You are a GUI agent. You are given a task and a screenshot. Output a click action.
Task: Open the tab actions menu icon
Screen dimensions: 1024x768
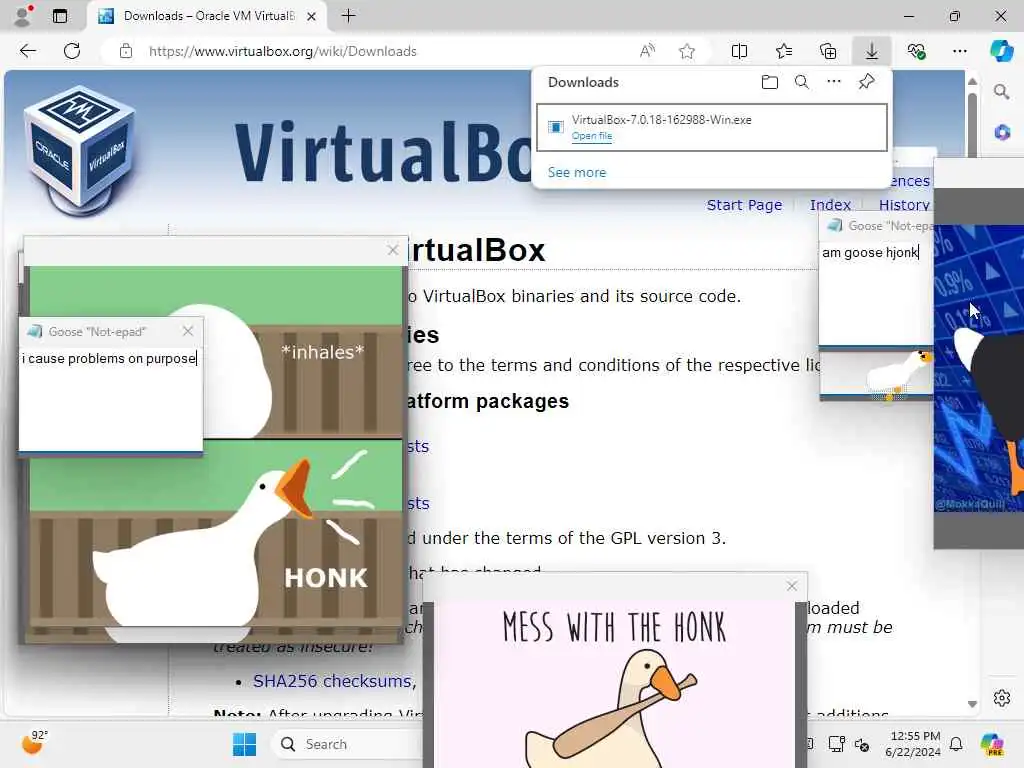click(59, 16)
